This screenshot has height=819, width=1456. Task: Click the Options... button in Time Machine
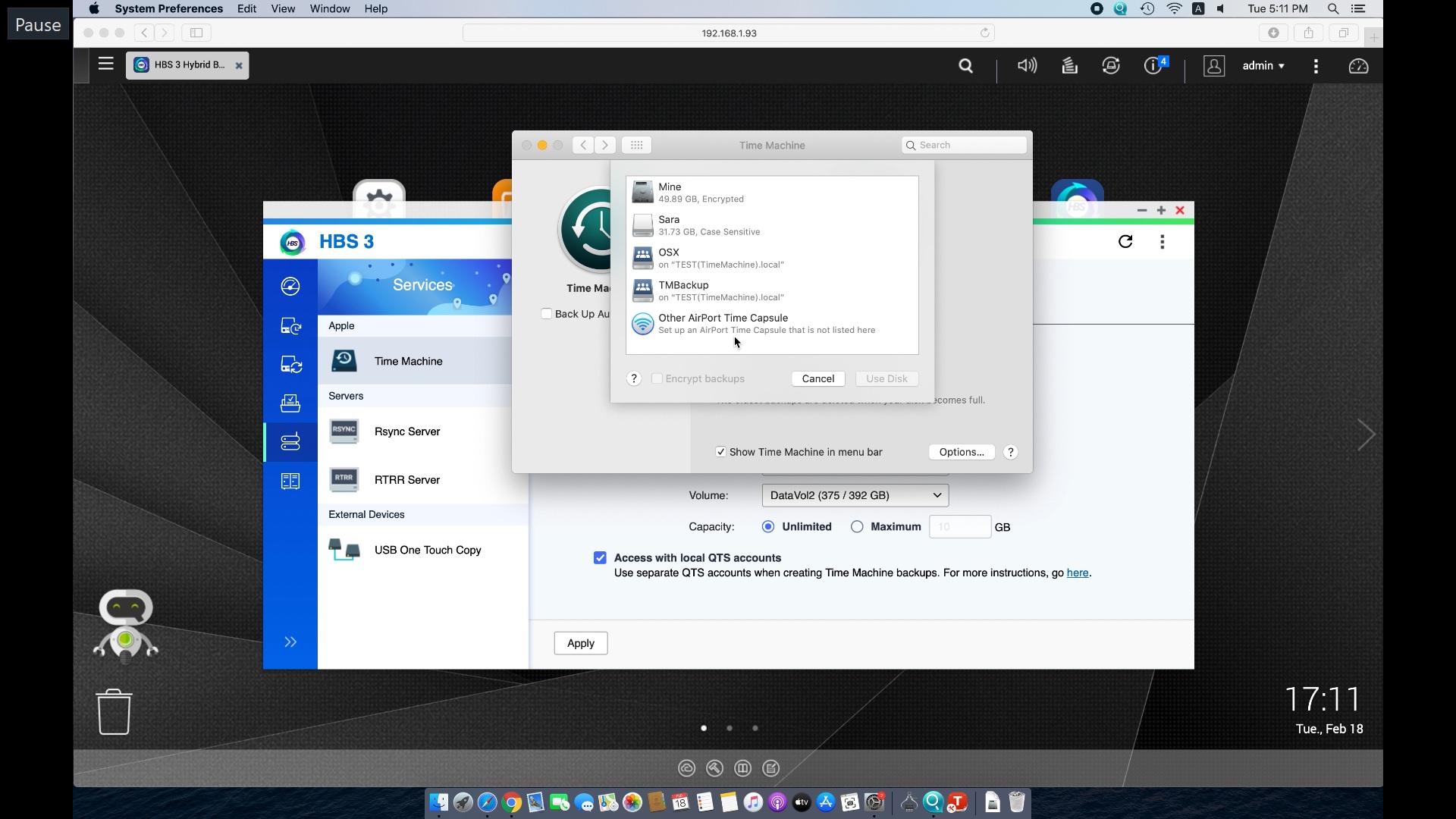[962, 452]
